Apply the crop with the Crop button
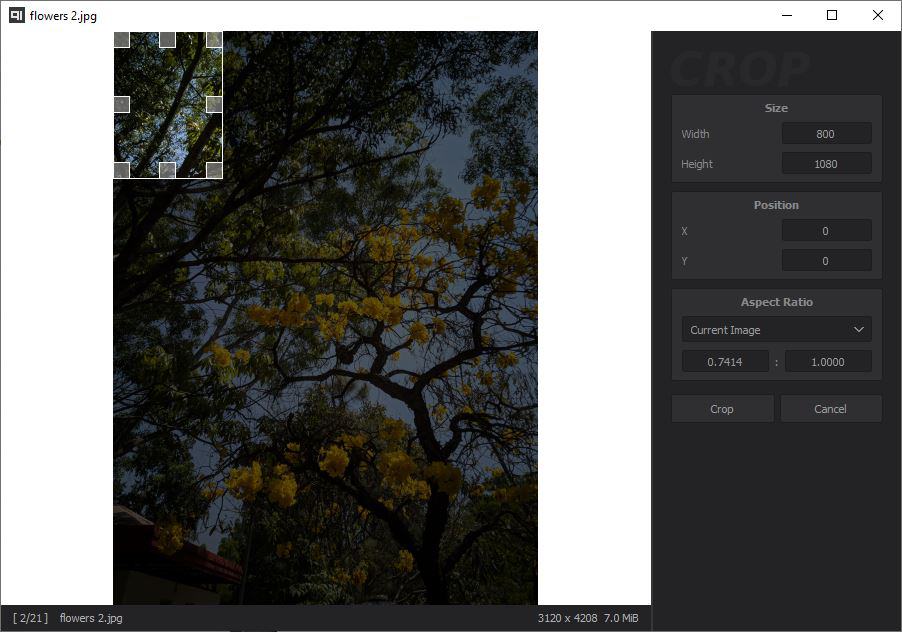This screenshot has width=902, height=632. (722, 408)
